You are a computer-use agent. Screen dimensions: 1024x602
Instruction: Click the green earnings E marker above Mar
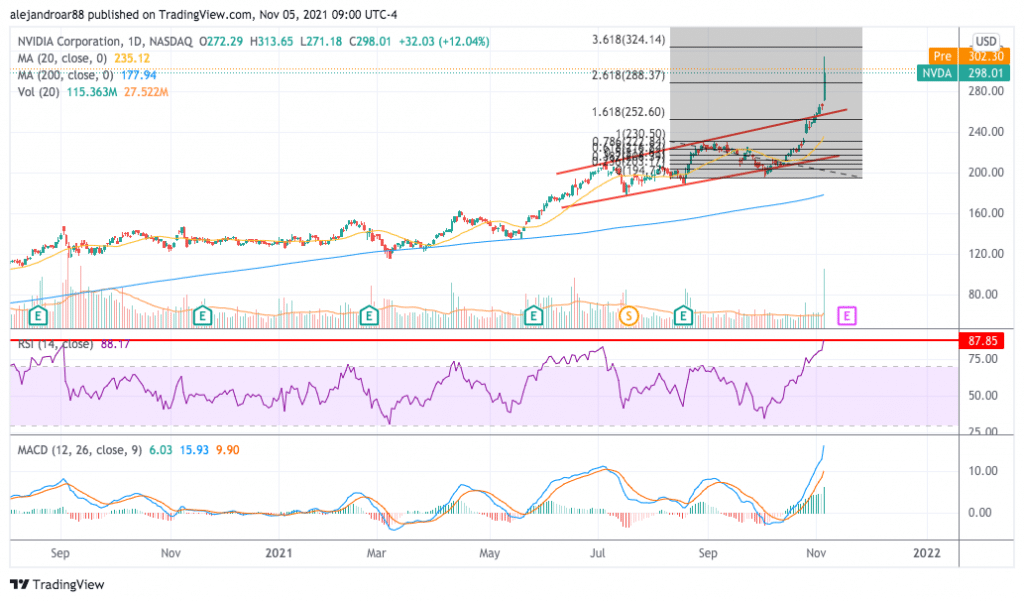click(369, 316)
